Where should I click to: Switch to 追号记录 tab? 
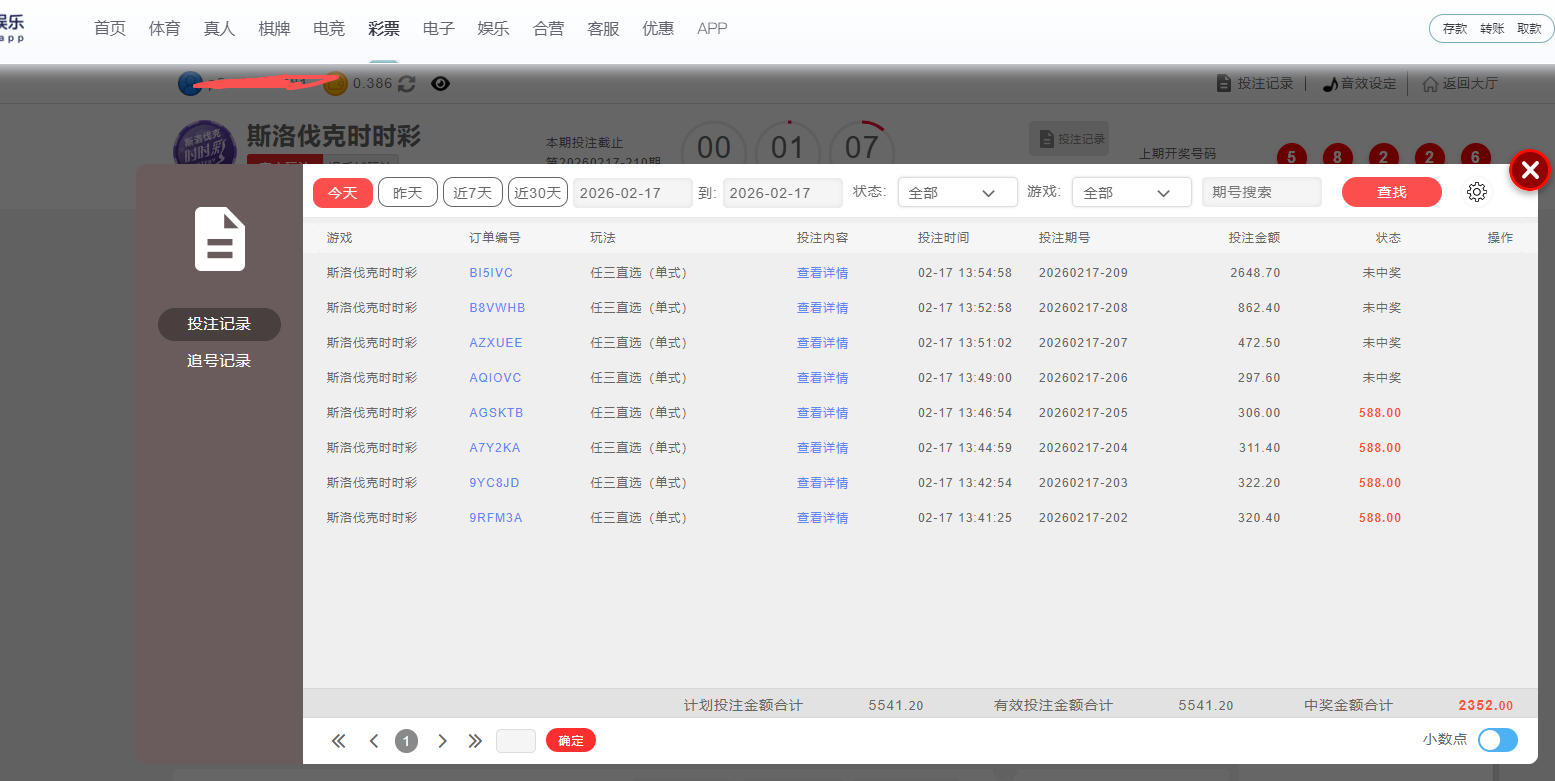219,361
